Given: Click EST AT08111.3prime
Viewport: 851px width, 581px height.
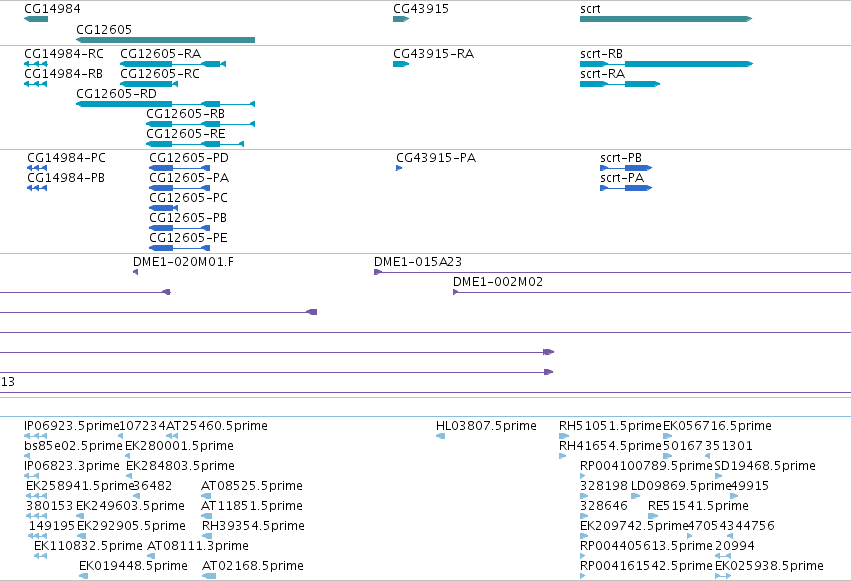Looking at the screenshot, I should click(151, 556).
